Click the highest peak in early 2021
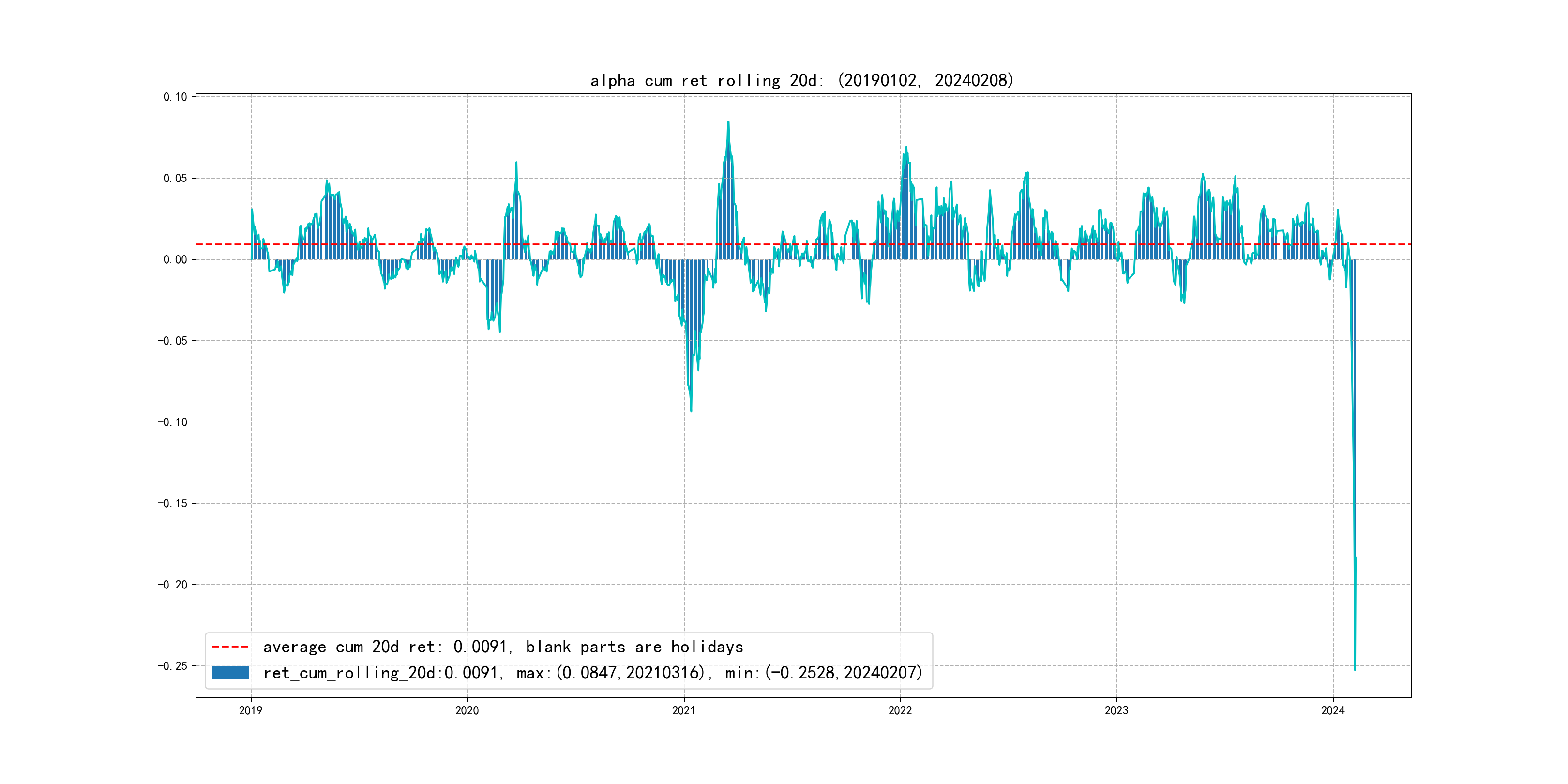 (728, 122)
